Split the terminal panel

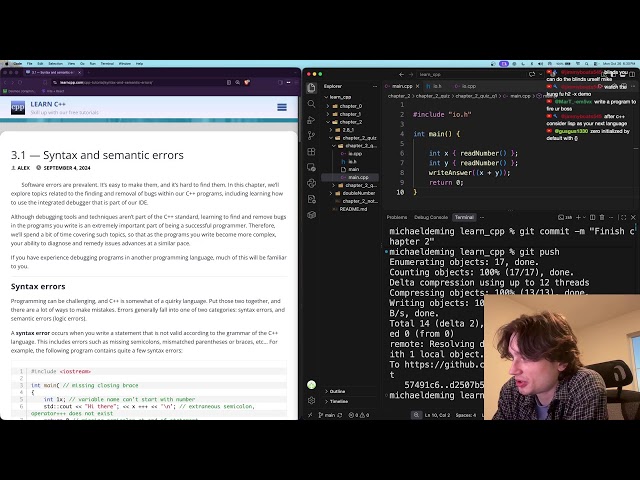pos(592,217)
